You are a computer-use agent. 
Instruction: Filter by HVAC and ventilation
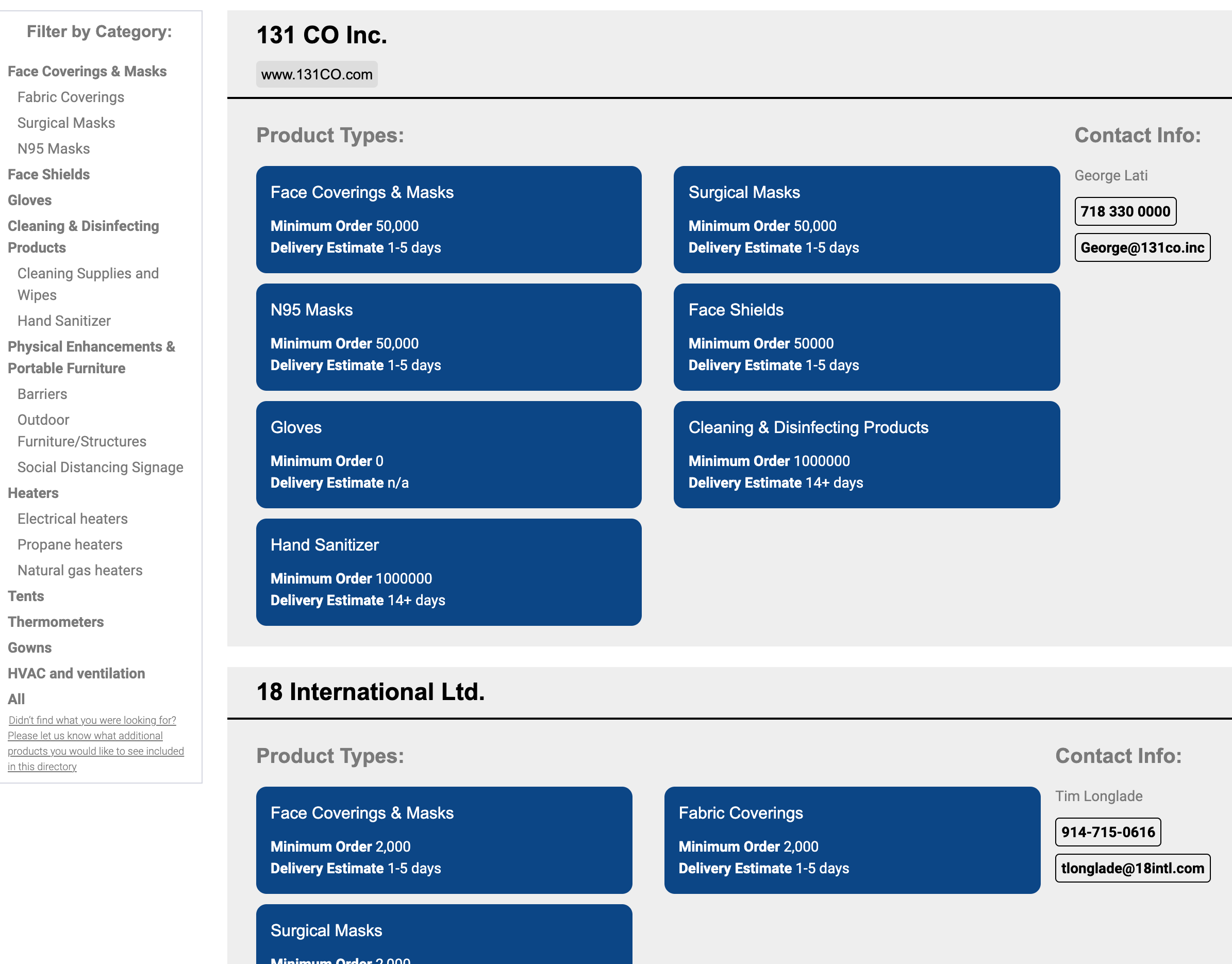(76, 673)
